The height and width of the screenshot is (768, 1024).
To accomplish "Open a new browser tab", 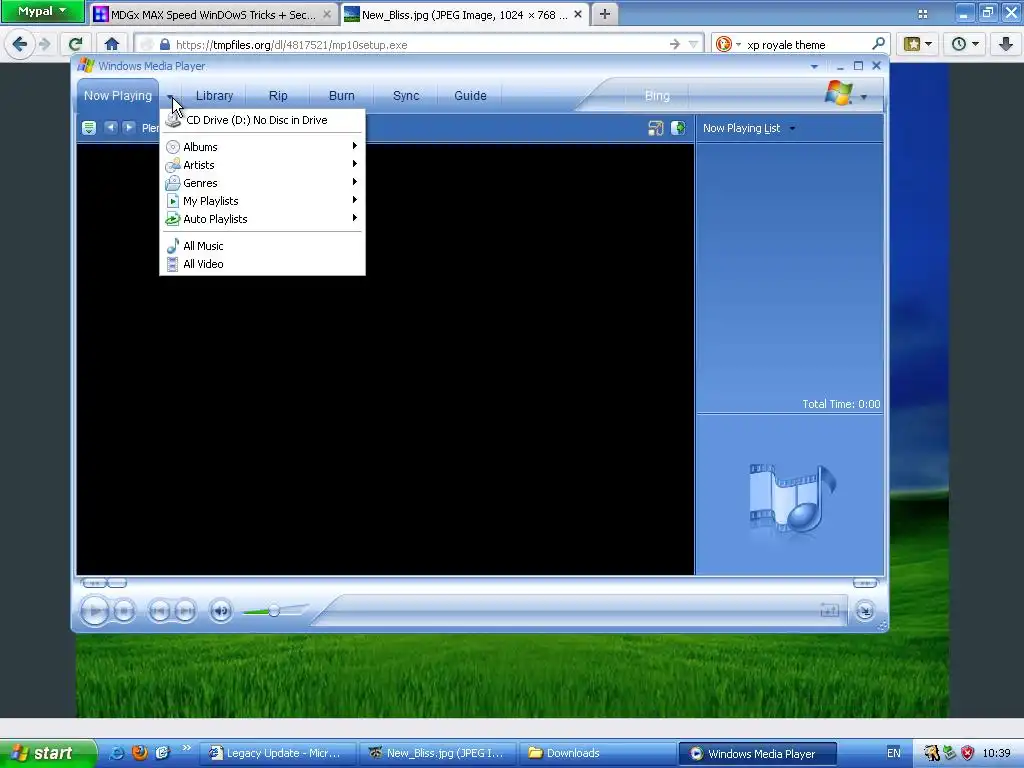I will pyautogui.click(x=605, y=14).
